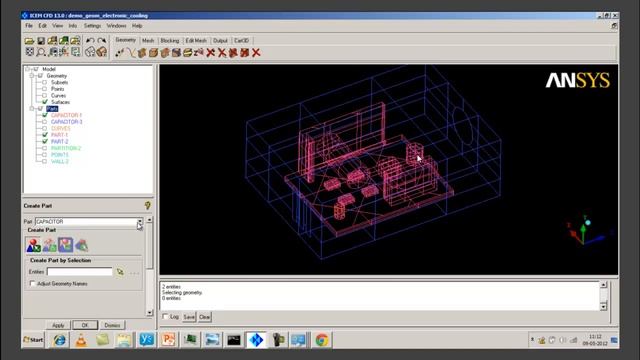Click the Delete Any Entity red X
This screenshot has height=360, width=640.
(x=256, y=53)
